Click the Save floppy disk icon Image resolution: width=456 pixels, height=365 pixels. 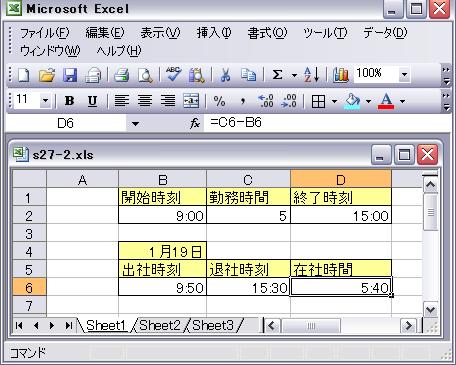point(70,75)
